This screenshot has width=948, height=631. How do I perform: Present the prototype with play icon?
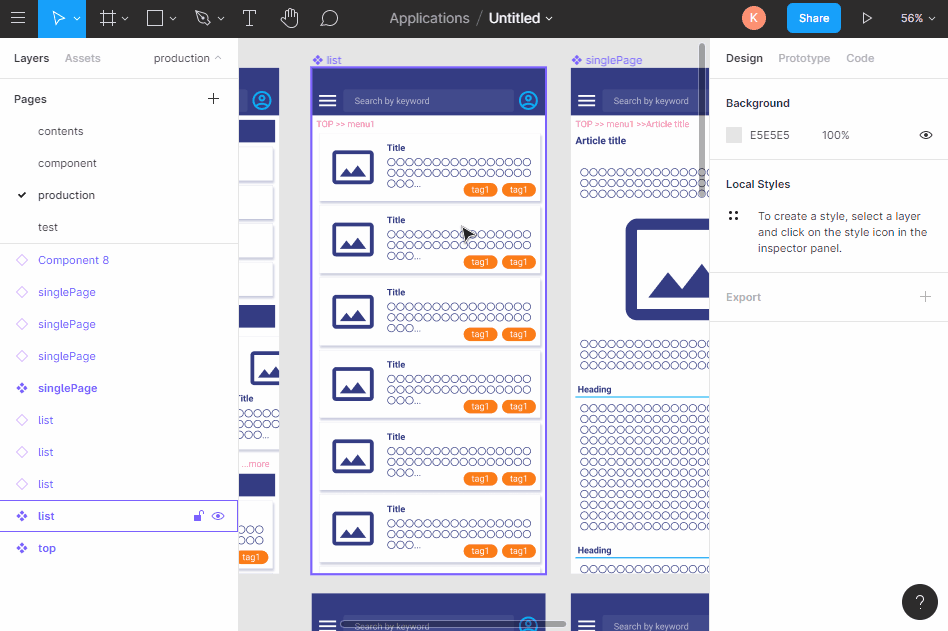point(866,18)
